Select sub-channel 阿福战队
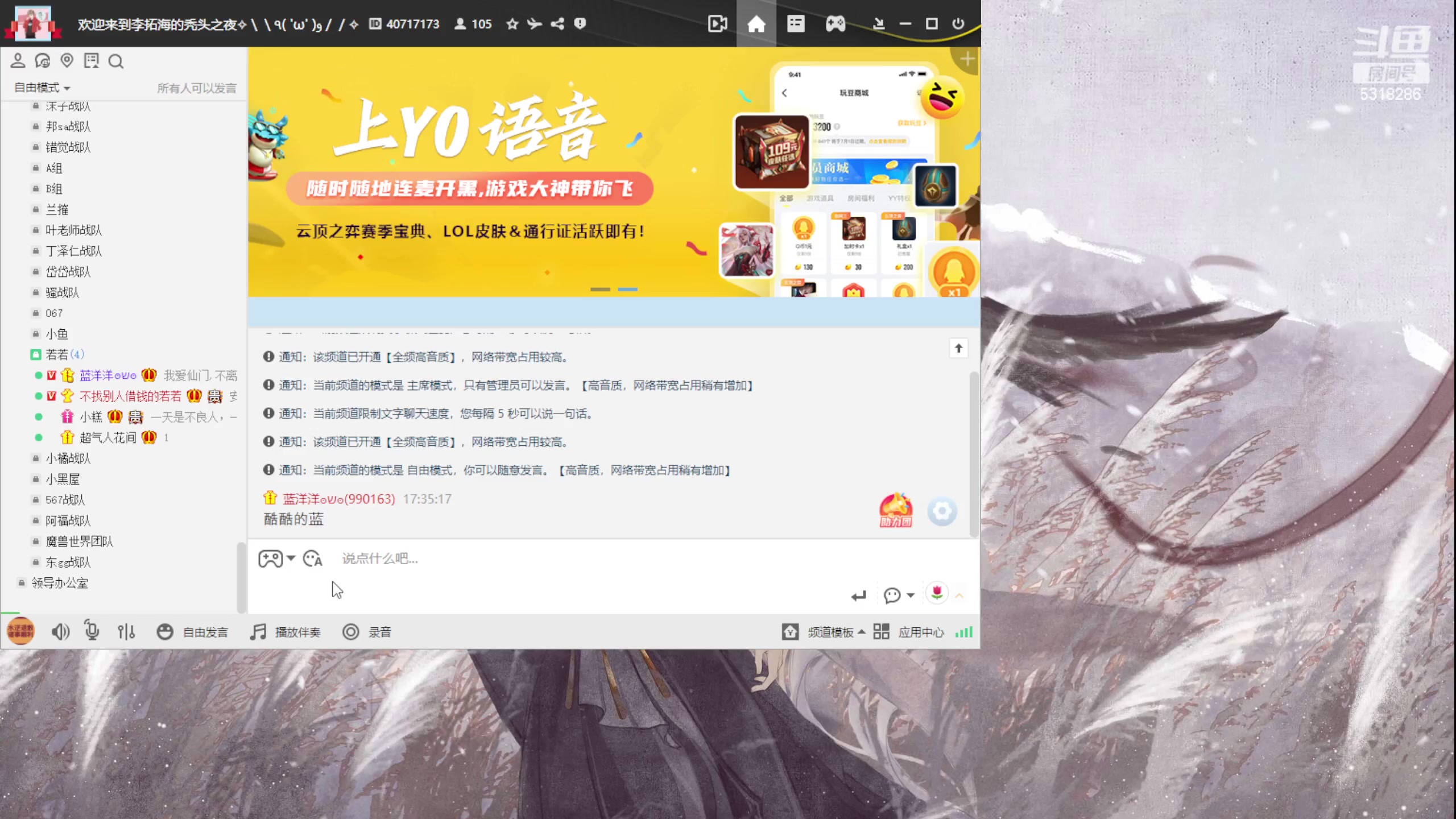 coord(68,520)
